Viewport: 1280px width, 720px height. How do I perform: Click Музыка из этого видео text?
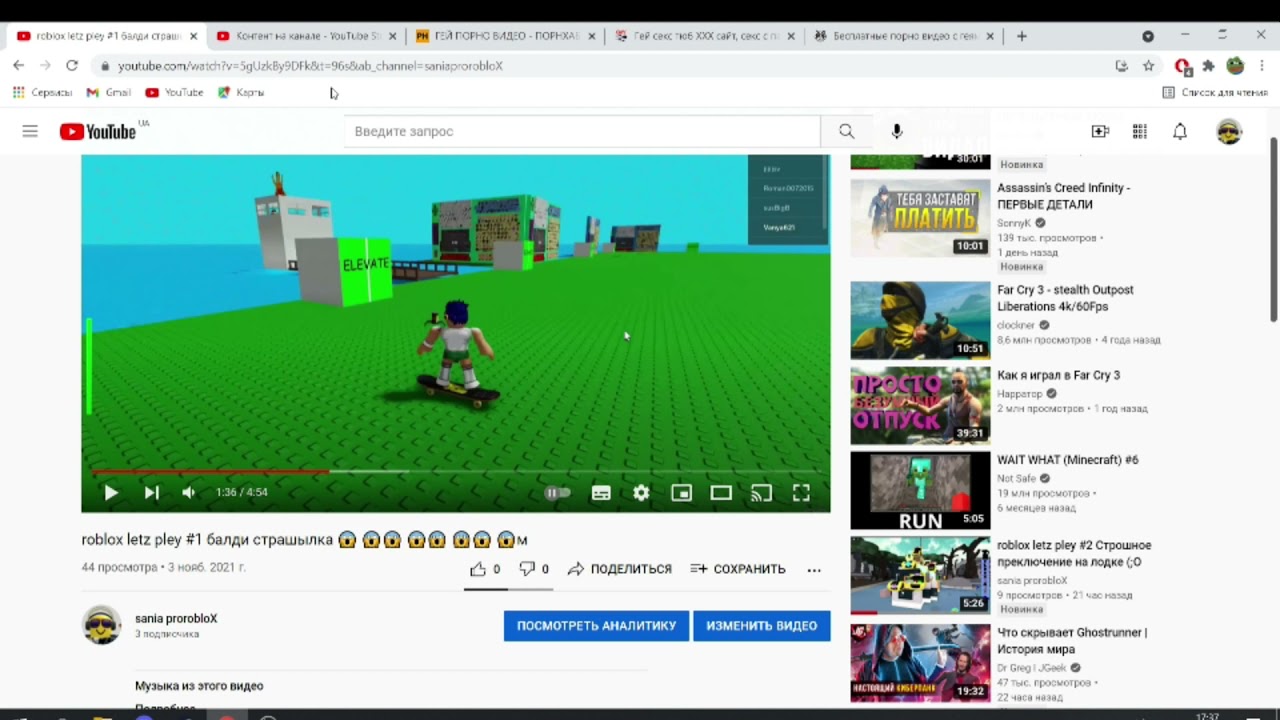pos(199,686)
